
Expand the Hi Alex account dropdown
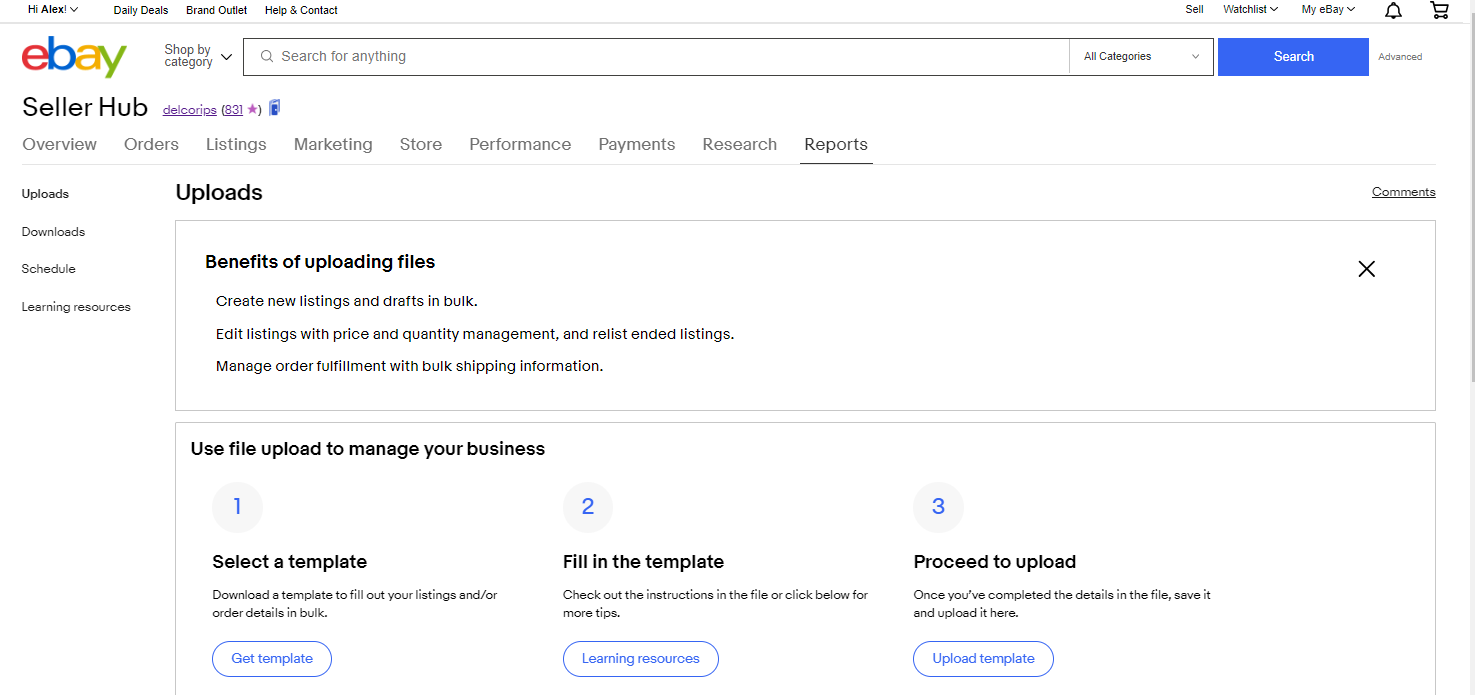click(53, 10)
